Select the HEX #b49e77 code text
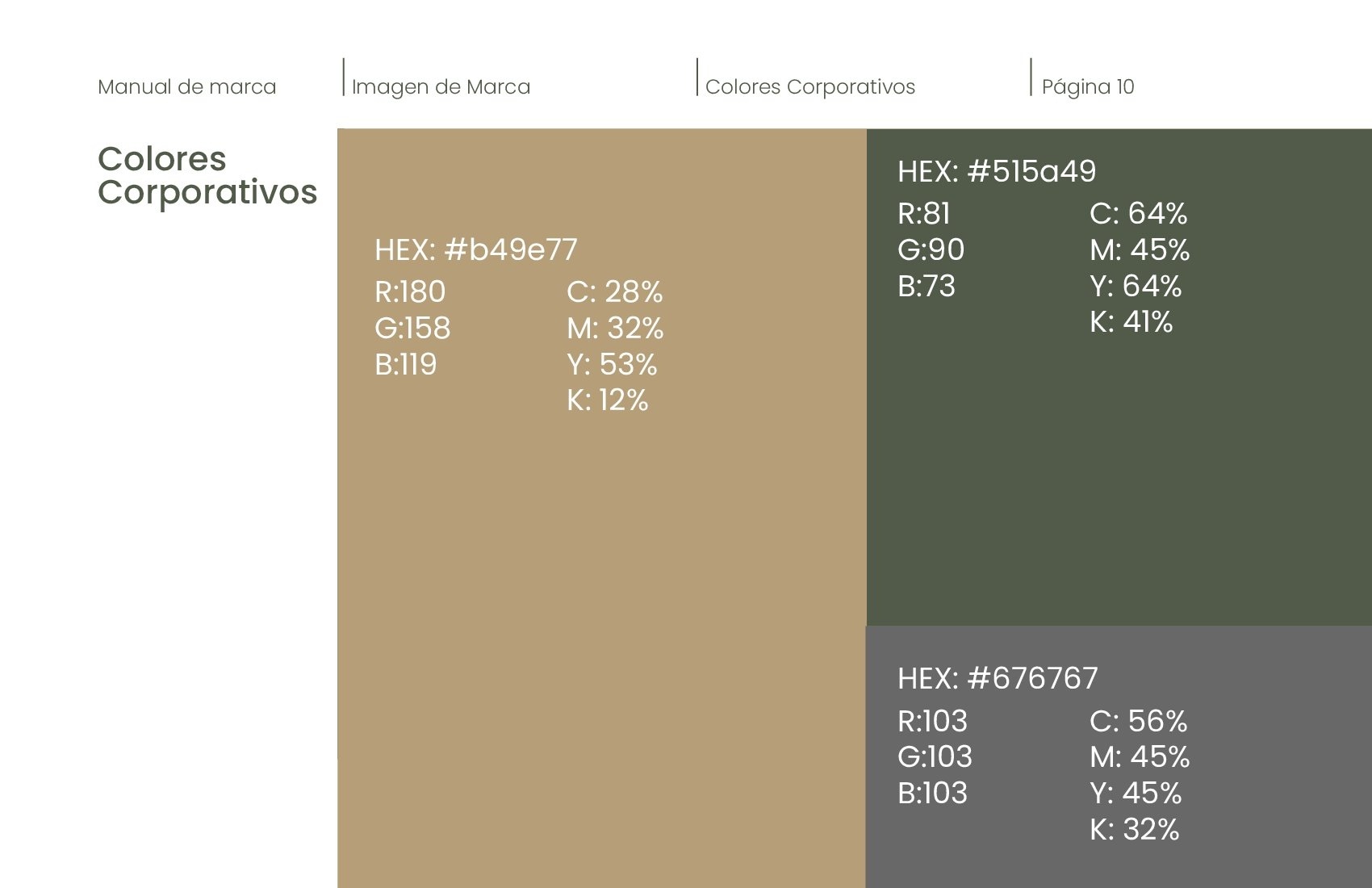 (475, 250)
